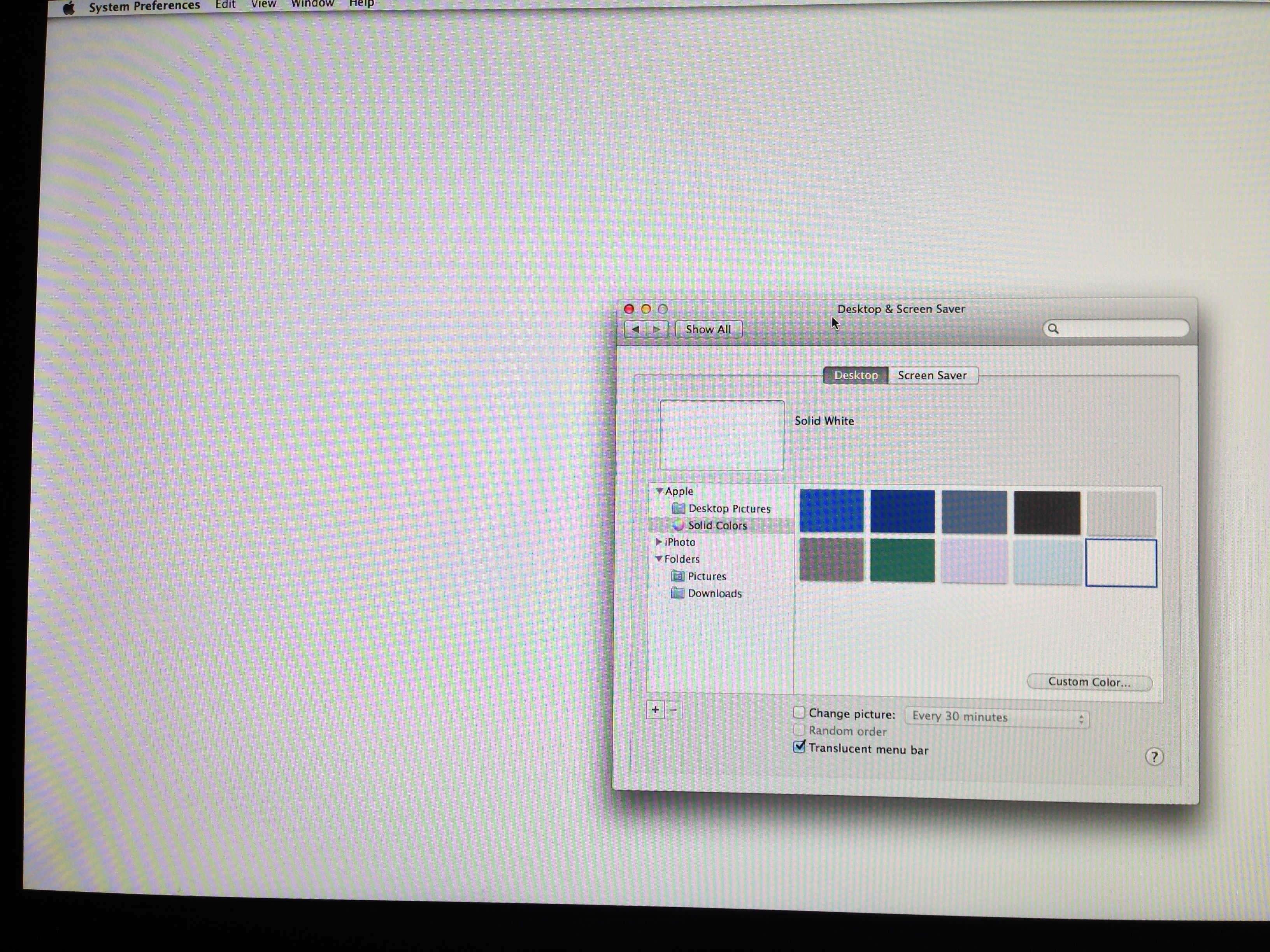Click the plus button to add folder
Viewport: 1270px width, 952px height.
click(655, 710)
